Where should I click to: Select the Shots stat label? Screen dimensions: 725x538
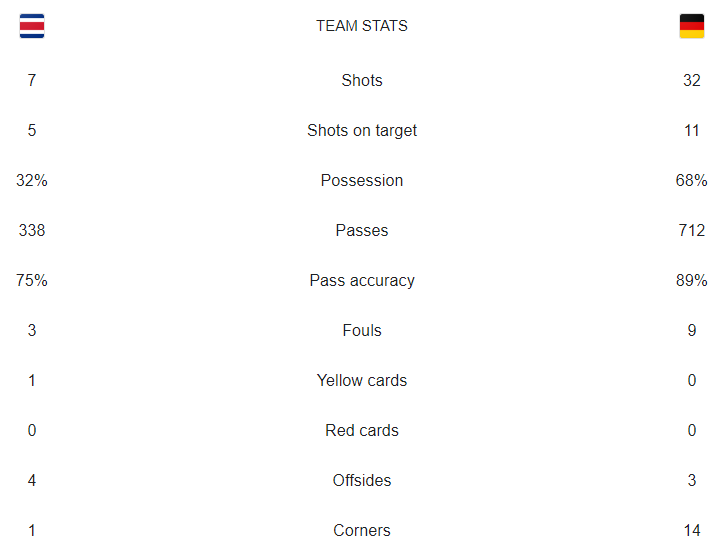tap(362, 80)
